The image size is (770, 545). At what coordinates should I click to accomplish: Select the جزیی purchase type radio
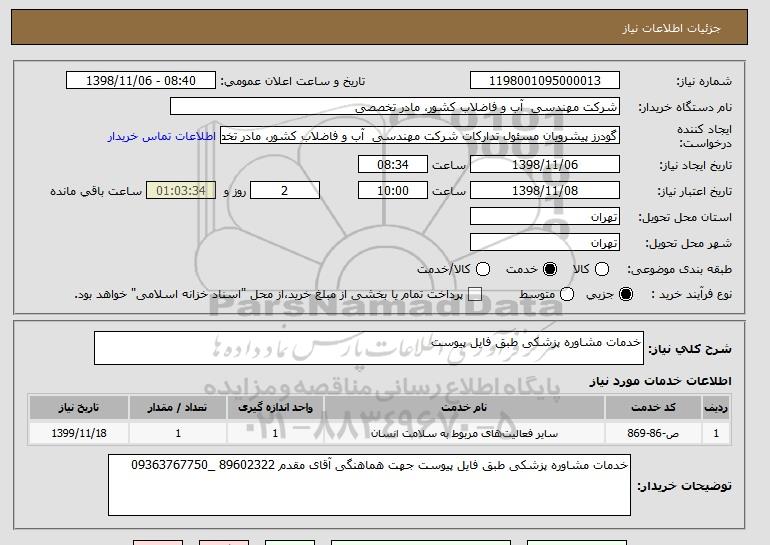pyautogui.click(x=626, y=294)
